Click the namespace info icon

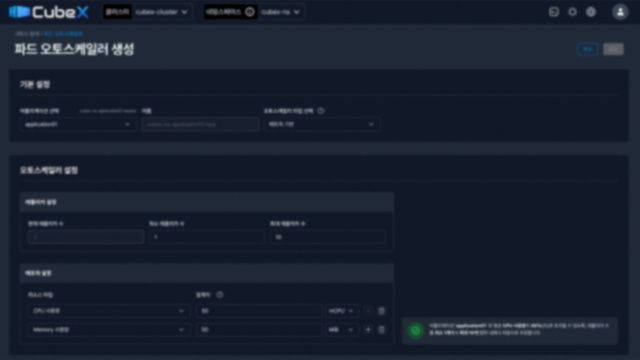click(250, 12)
